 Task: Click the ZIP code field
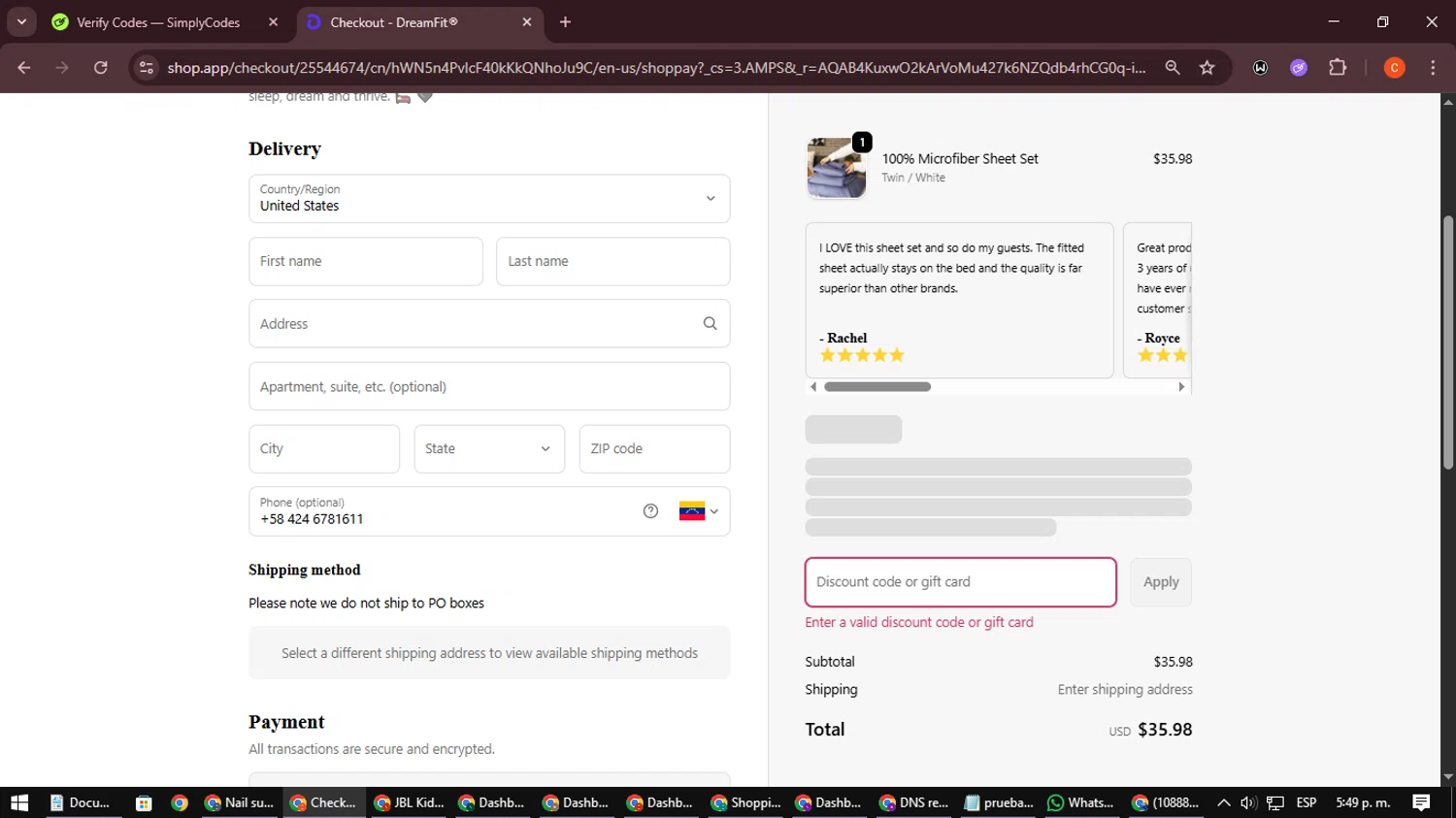654,448
